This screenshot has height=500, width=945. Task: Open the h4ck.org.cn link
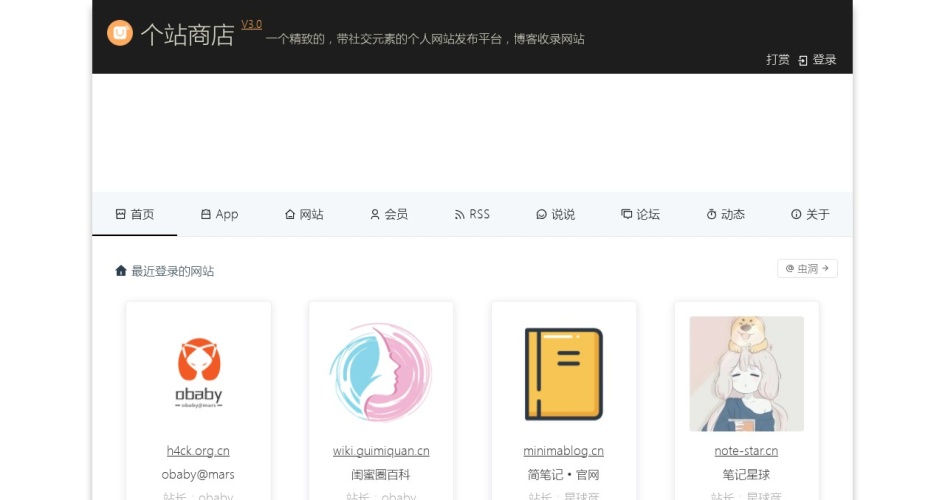198,451
